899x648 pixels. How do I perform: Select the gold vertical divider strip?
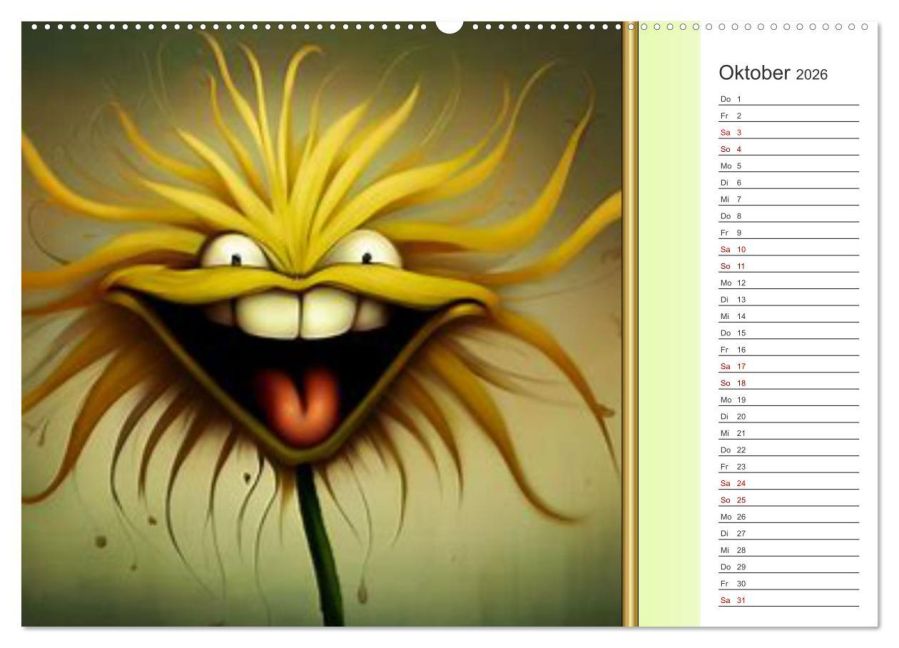(x=630, y=325)
